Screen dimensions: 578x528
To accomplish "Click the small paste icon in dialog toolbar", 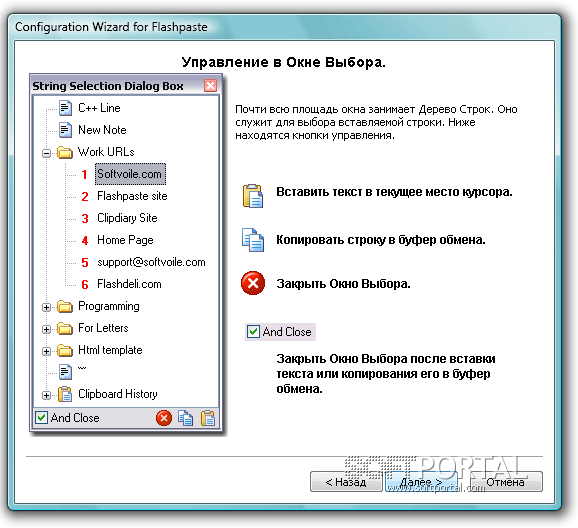I will point(208,418).
